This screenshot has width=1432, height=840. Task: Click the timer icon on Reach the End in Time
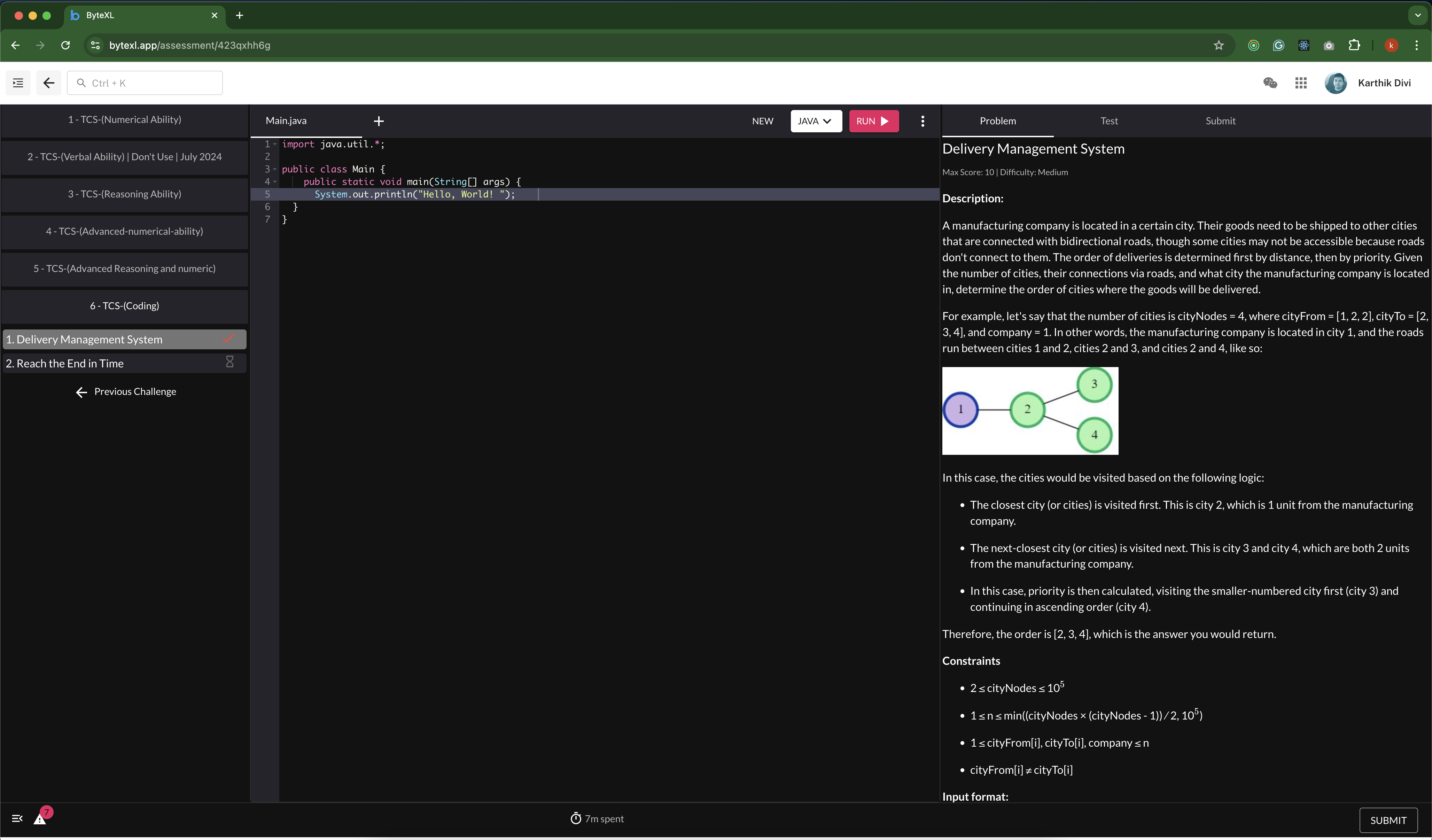point(229,362)
